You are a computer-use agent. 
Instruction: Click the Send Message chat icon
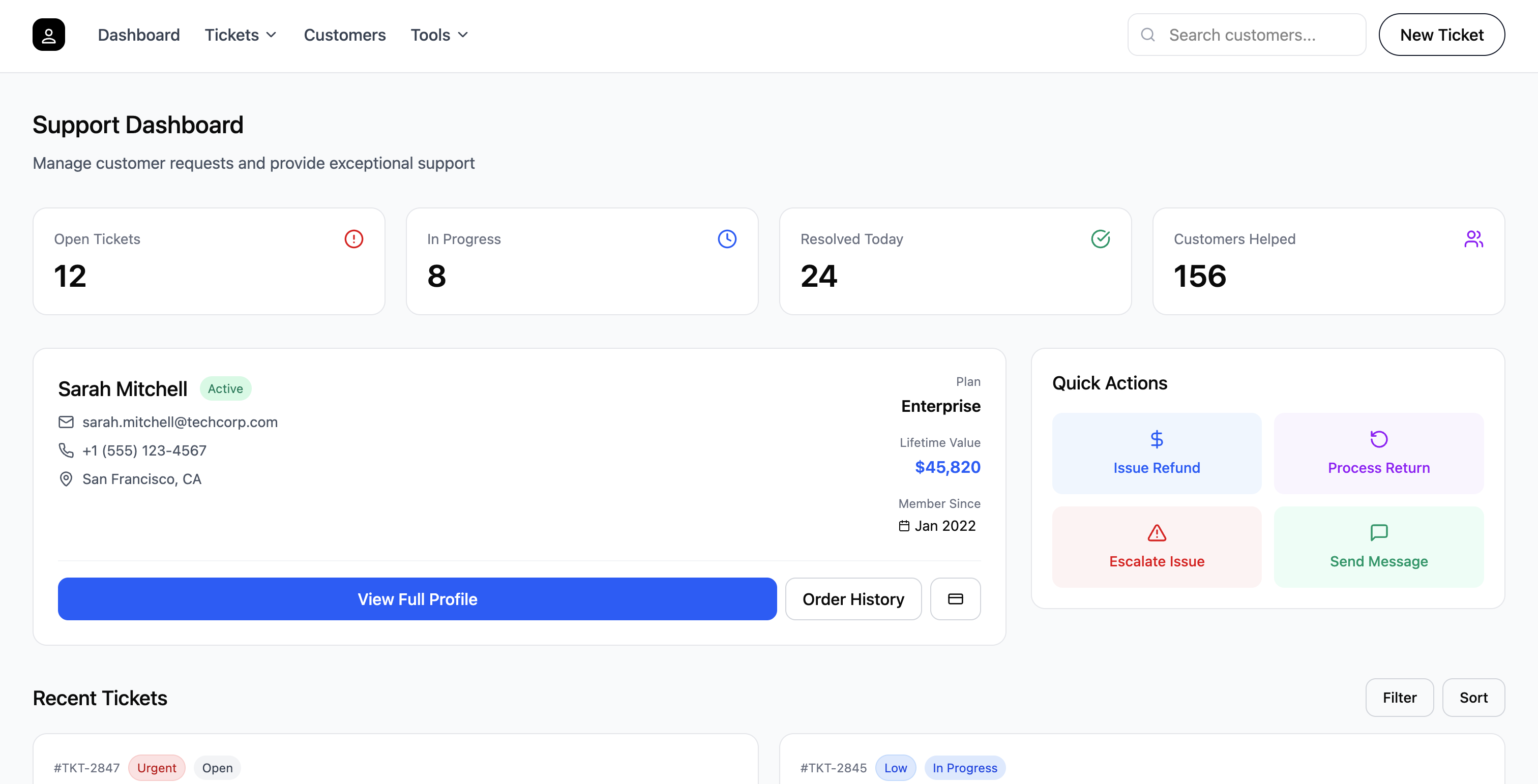click(x=1379, y=533)
